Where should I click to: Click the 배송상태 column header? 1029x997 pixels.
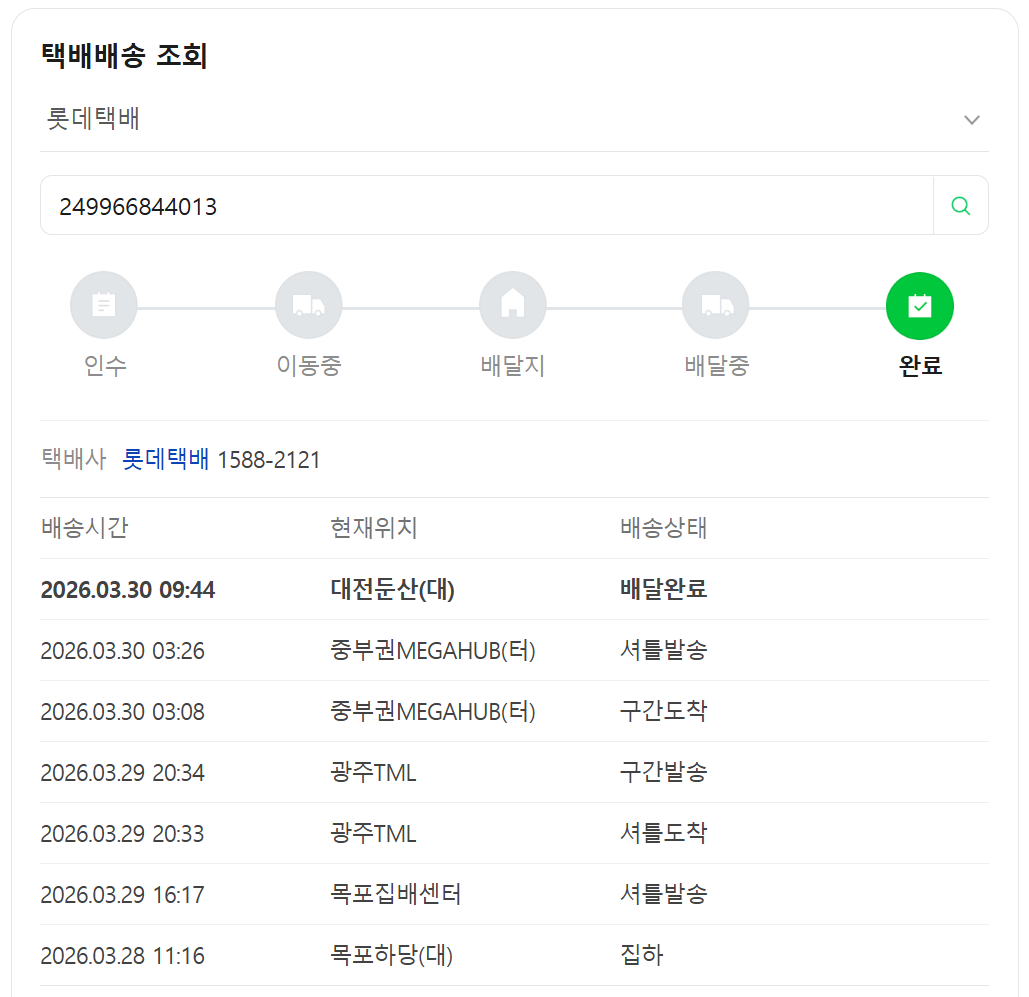point(663,528)
